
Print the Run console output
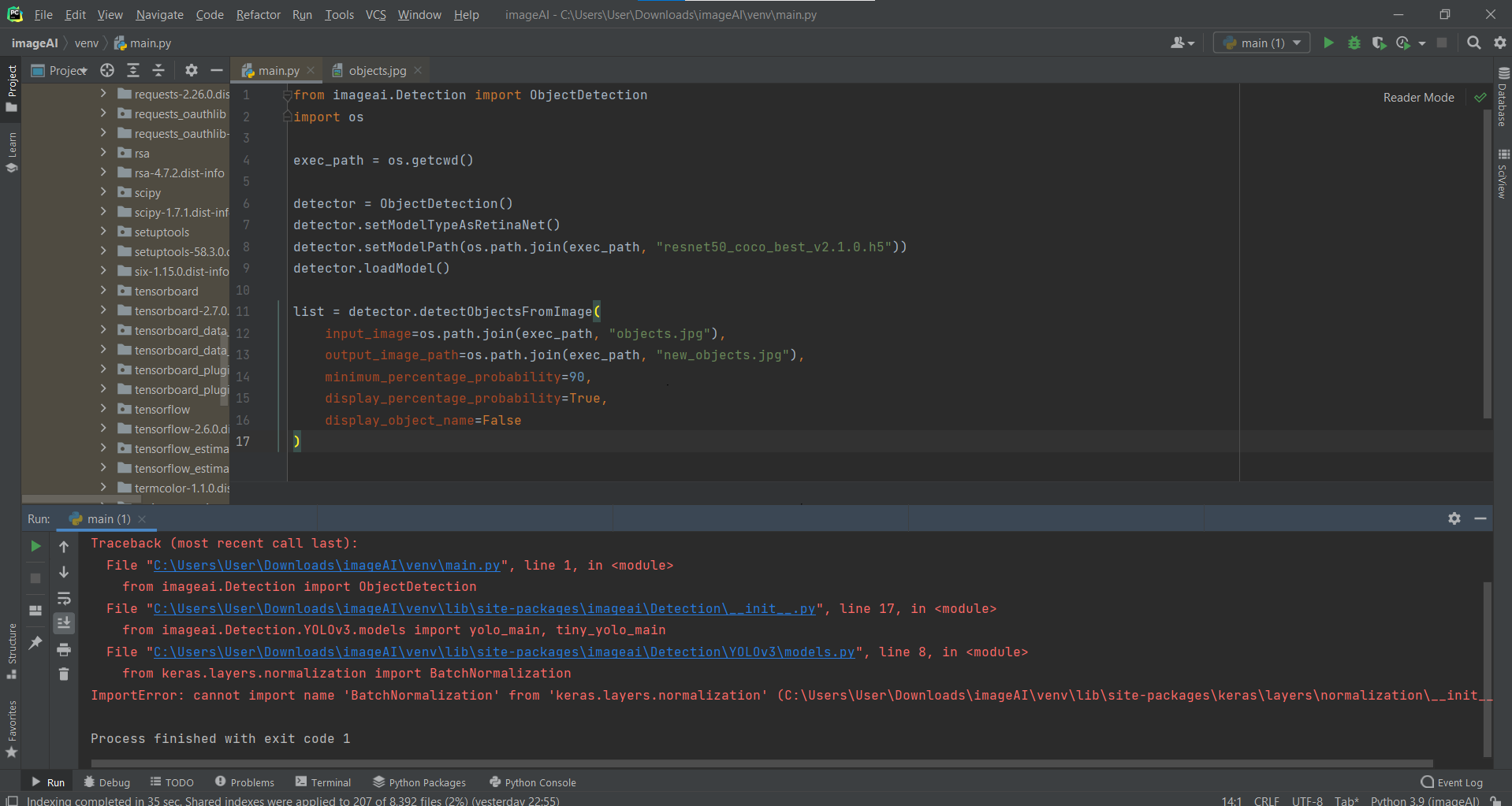click(x=64, y=649)
